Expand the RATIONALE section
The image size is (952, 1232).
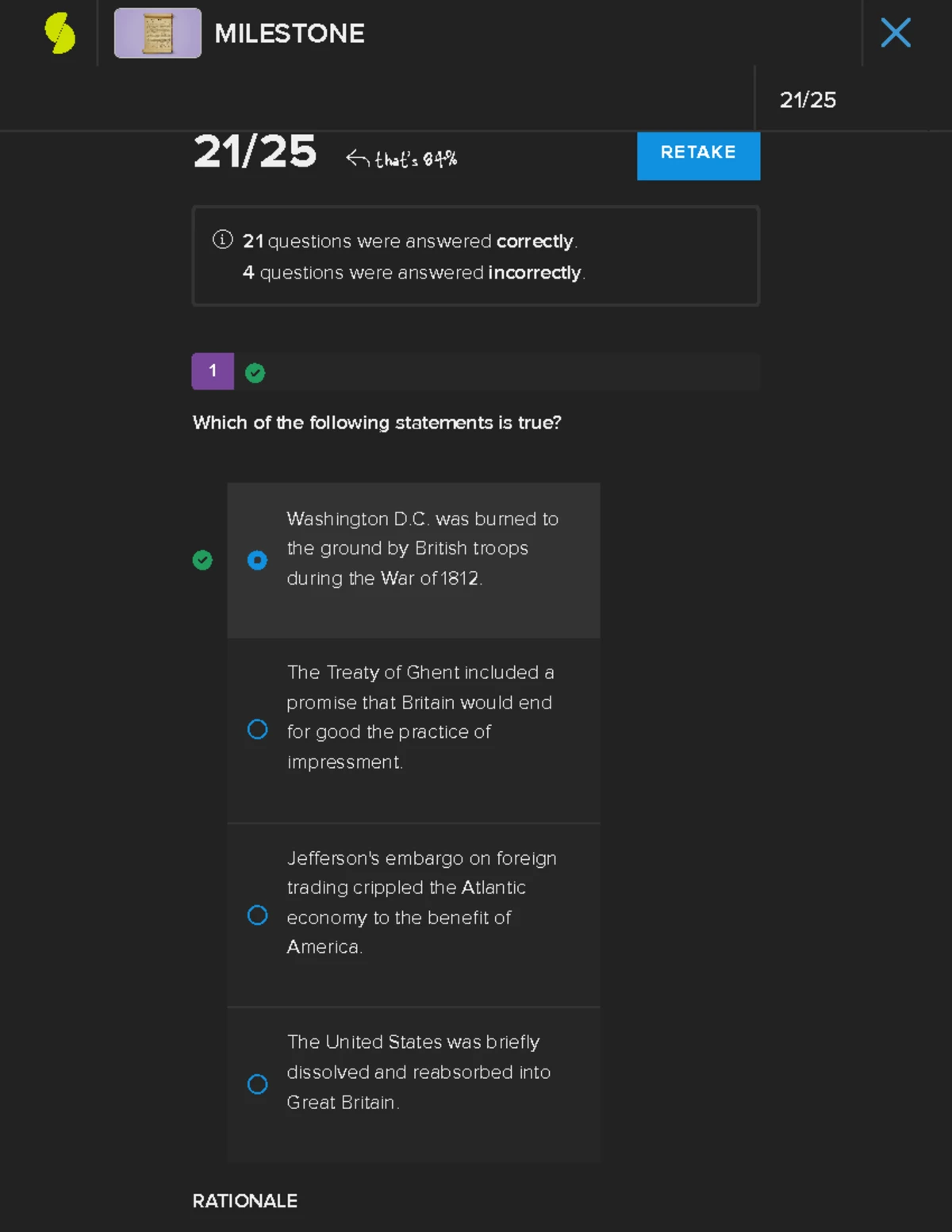(x=244, y=1201)
